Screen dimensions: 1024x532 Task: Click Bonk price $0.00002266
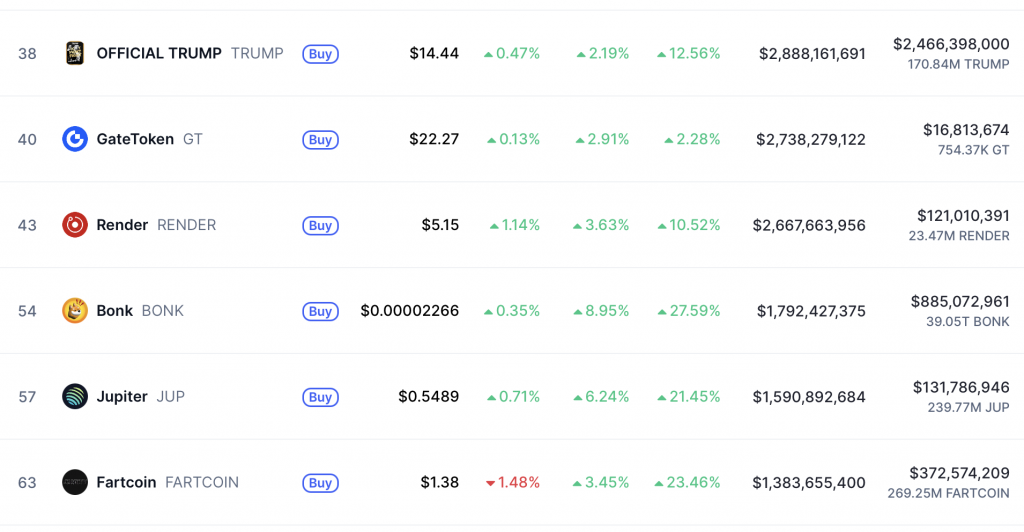(409, 311)
